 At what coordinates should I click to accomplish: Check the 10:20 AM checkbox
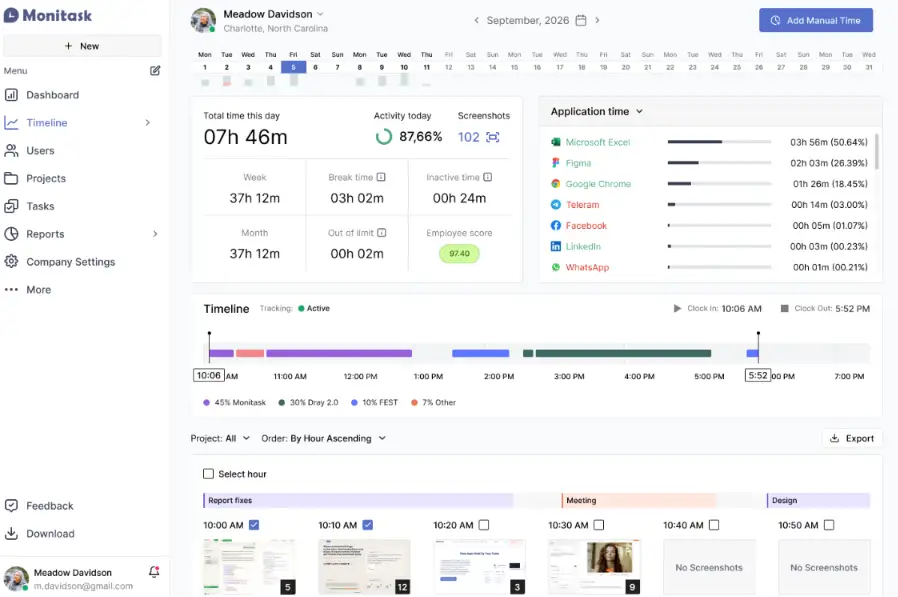tap(484, 525)
